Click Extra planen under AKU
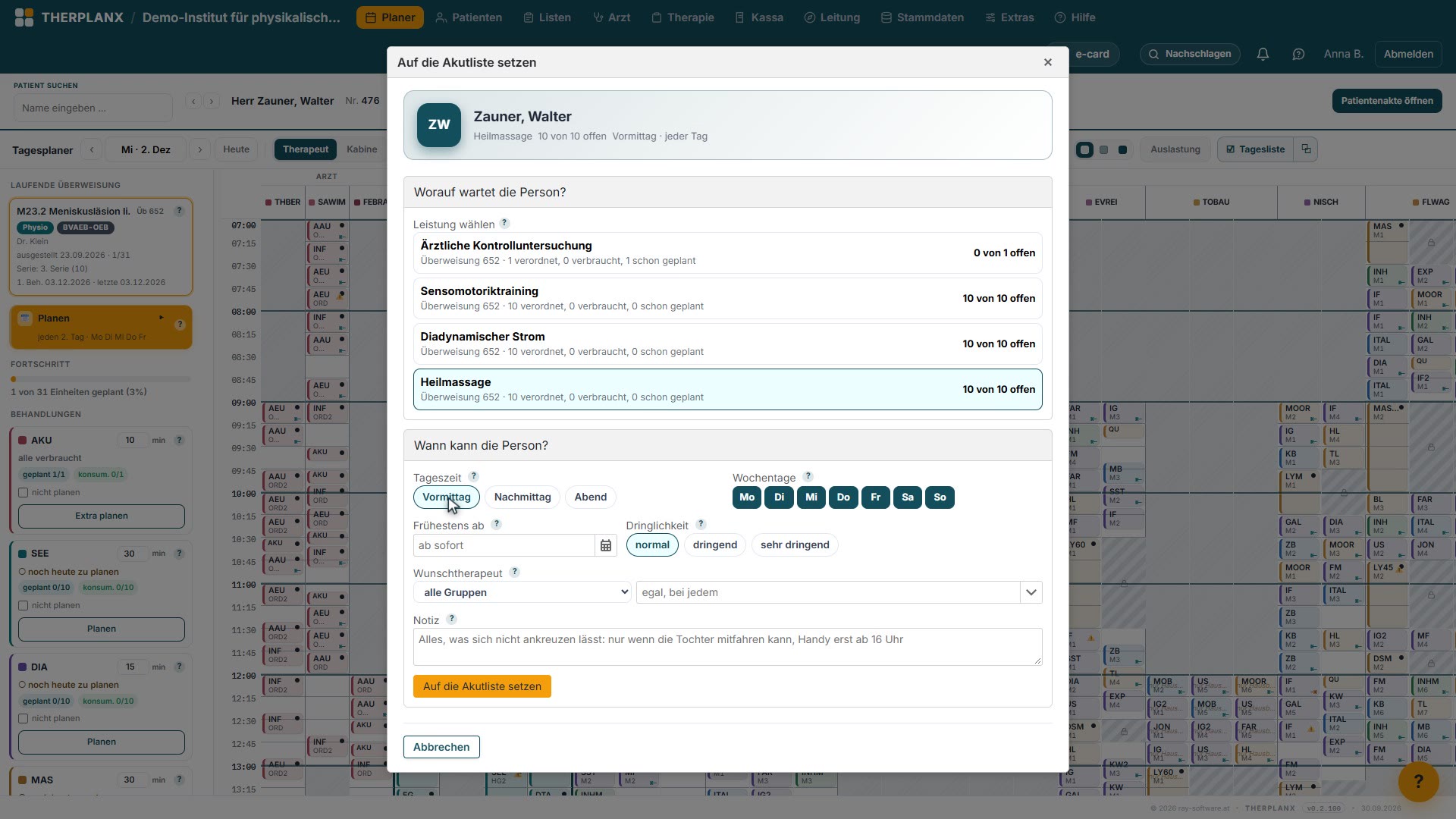1456x819 pixels. click(x=102, y=516)
